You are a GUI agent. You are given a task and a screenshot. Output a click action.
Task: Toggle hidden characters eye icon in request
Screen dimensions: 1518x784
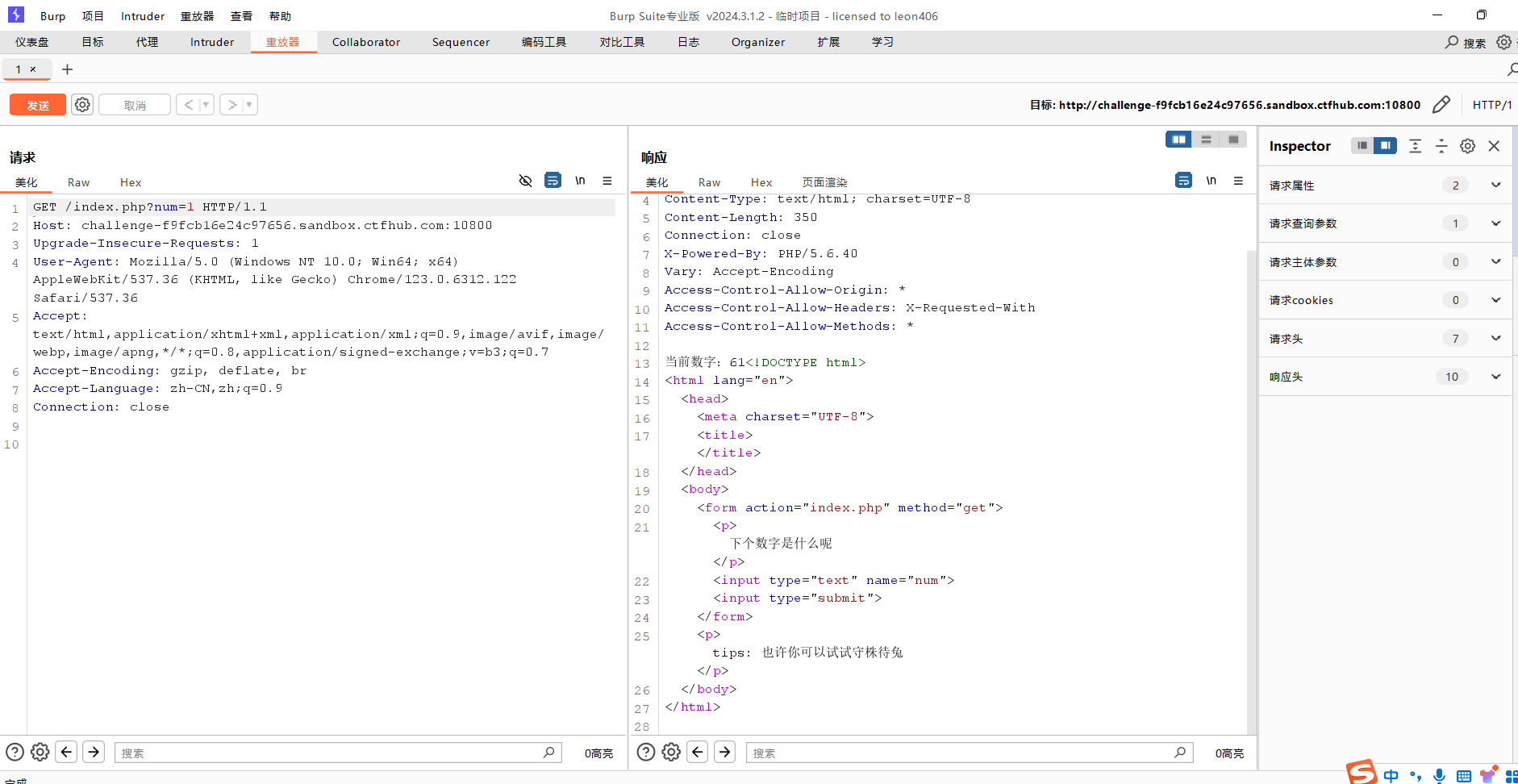tap(525, 181)
